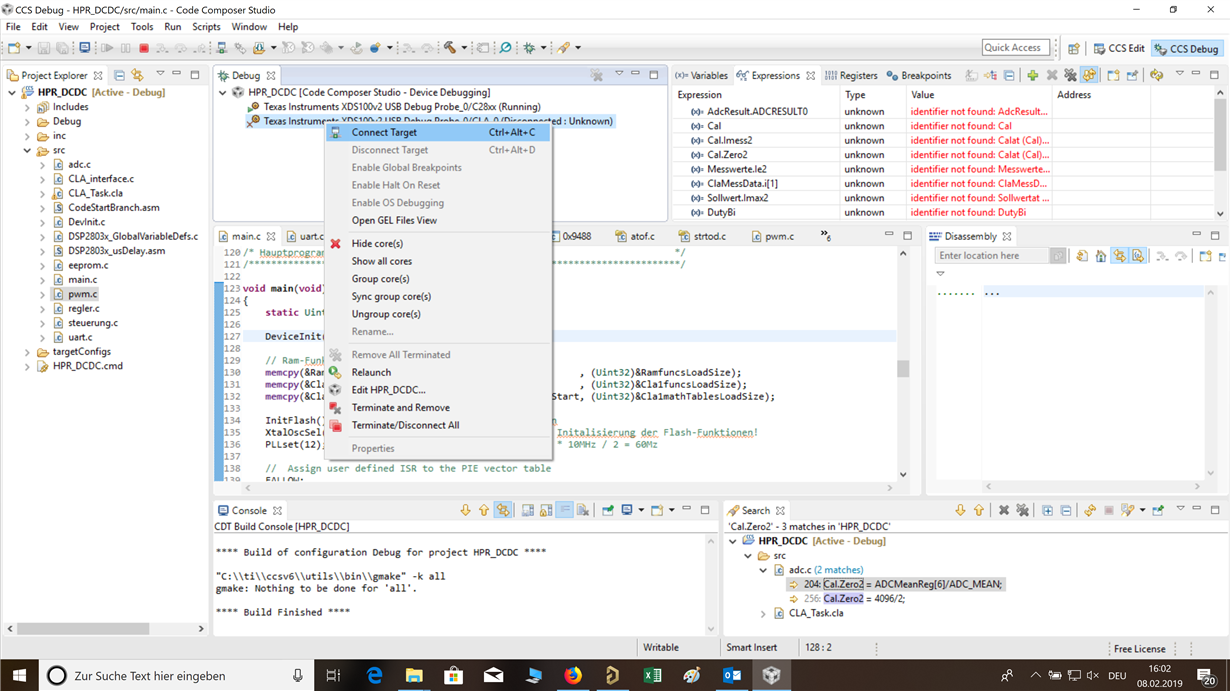Click Remove all matches icon in Search view

point(1022,510)
